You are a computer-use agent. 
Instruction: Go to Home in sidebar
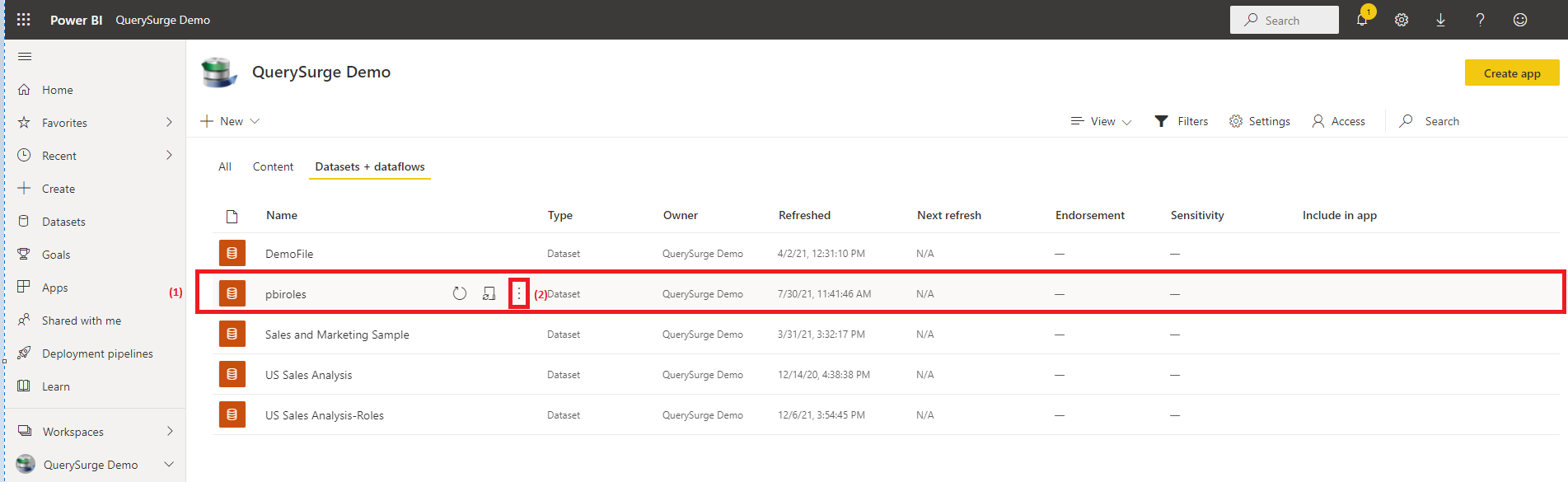pos(58,90)
